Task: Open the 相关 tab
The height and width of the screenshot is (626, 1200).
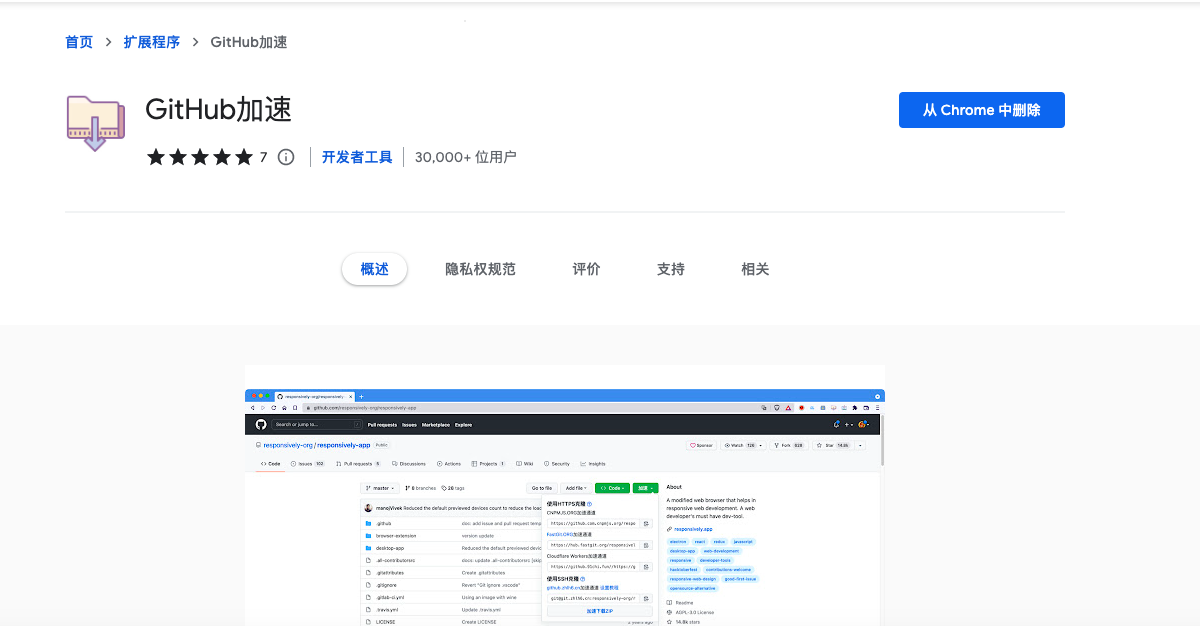Action: 755,269
